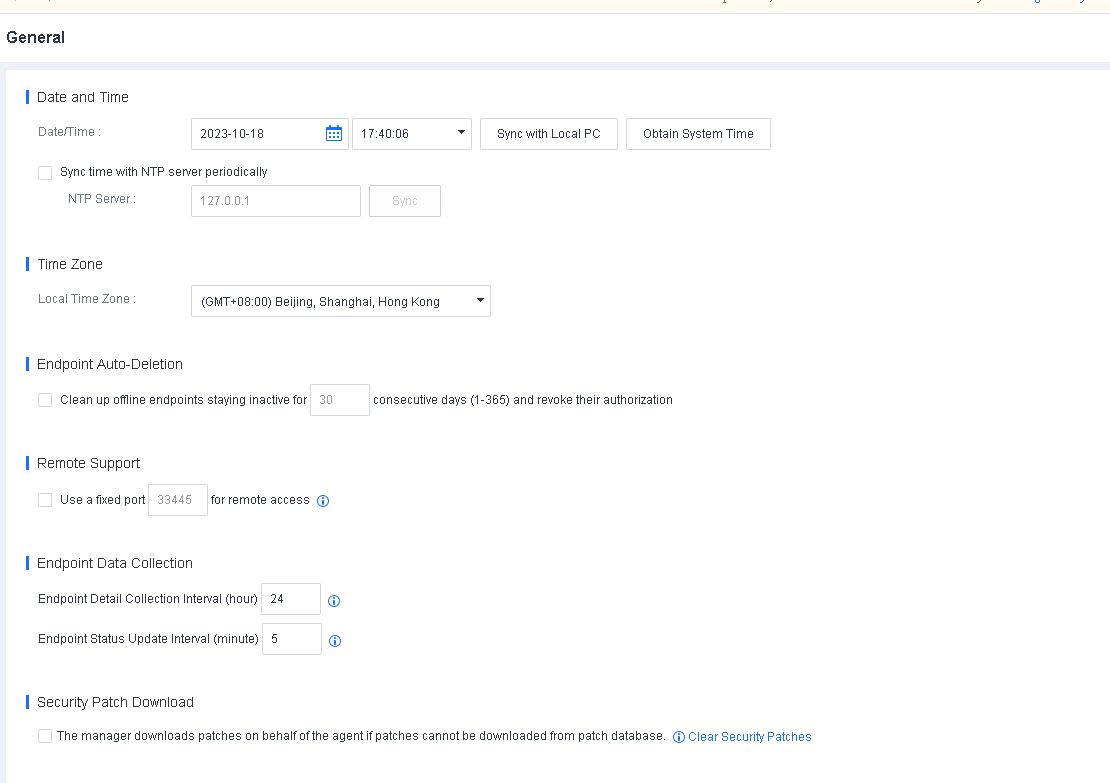
Task: Open the date picker calendar icon
Action: (x=334, y=134)
